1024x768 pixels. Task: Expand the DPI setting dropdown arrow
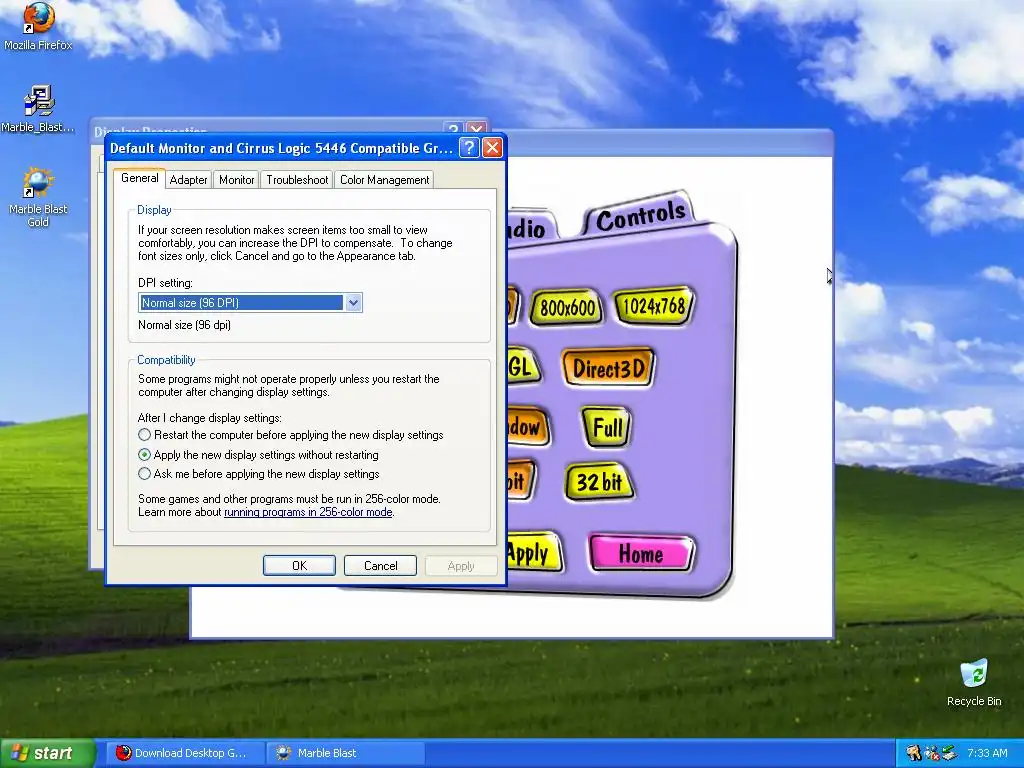(353, 302)
